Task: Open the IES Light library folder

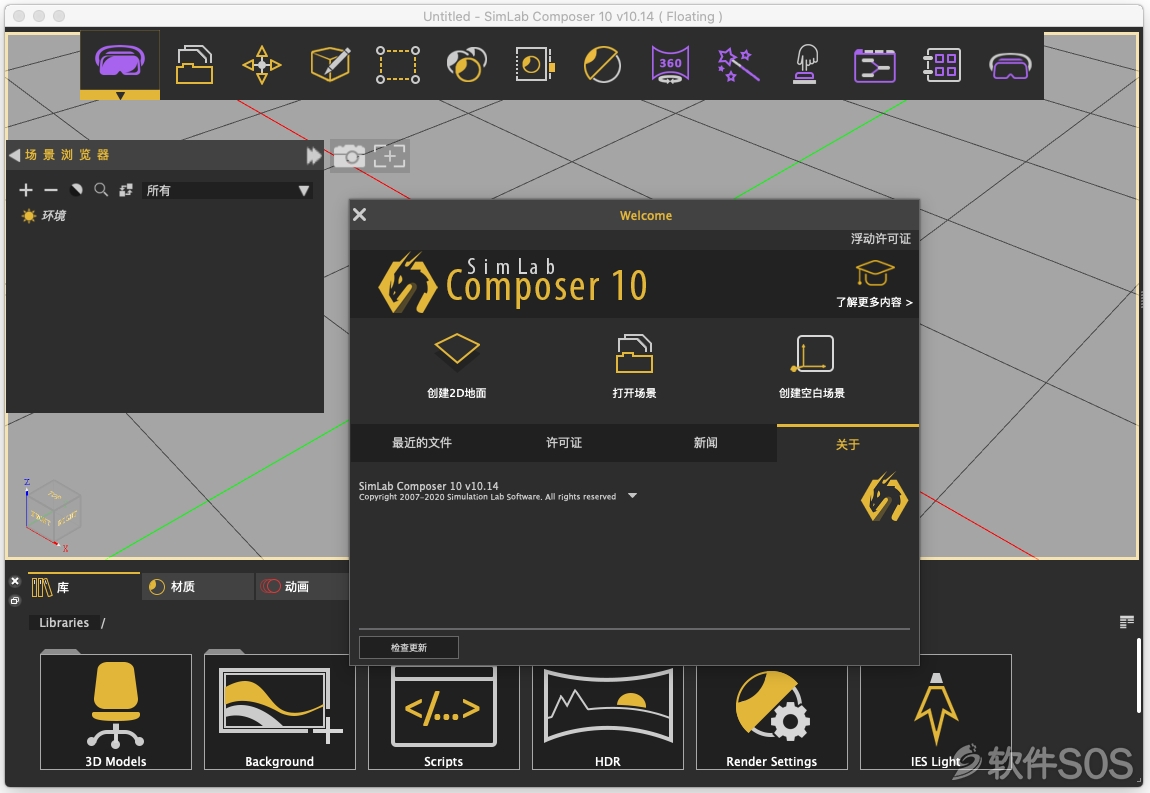Action: point(936,711)
